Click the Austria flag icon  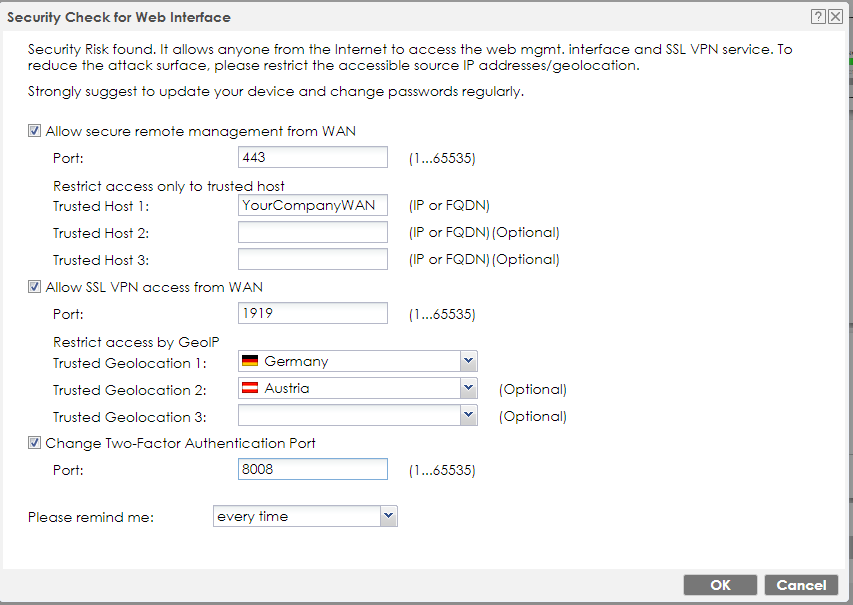251,388
